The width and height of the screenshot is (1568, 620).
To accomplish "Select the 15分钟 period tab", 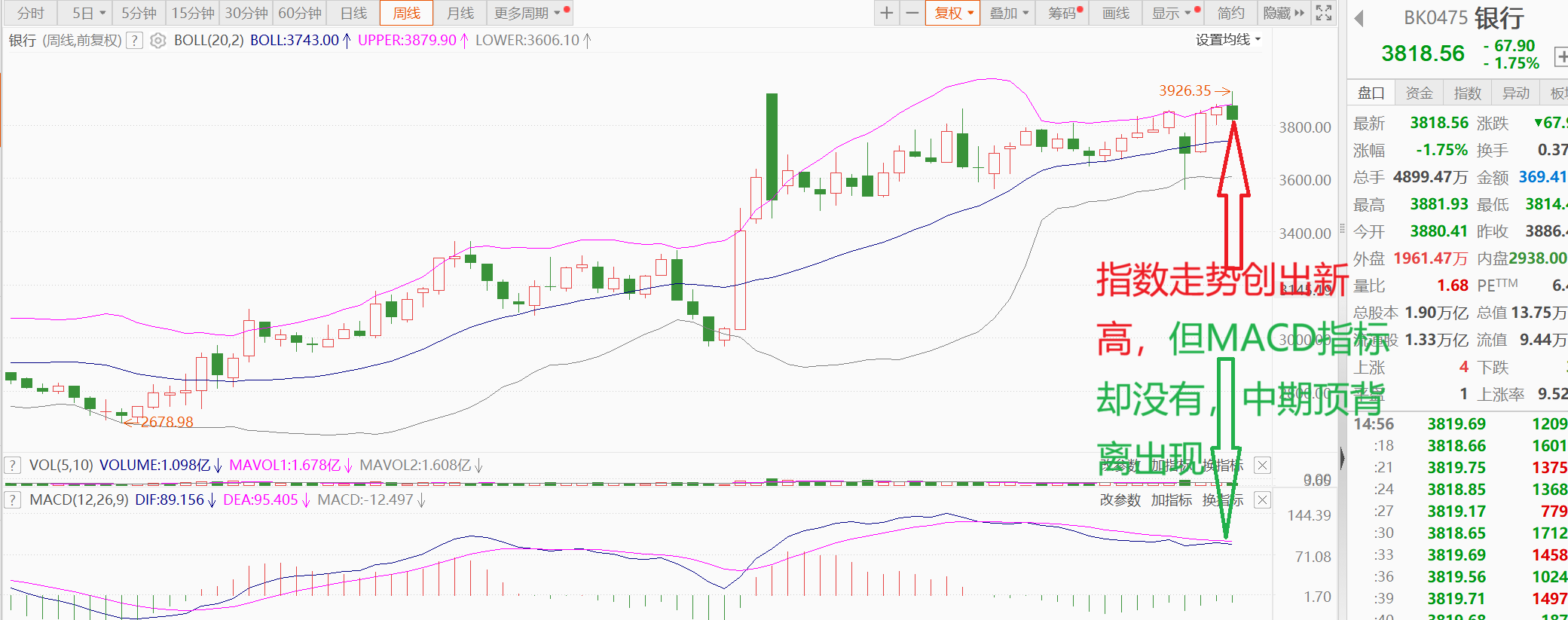I will [193, 13].
